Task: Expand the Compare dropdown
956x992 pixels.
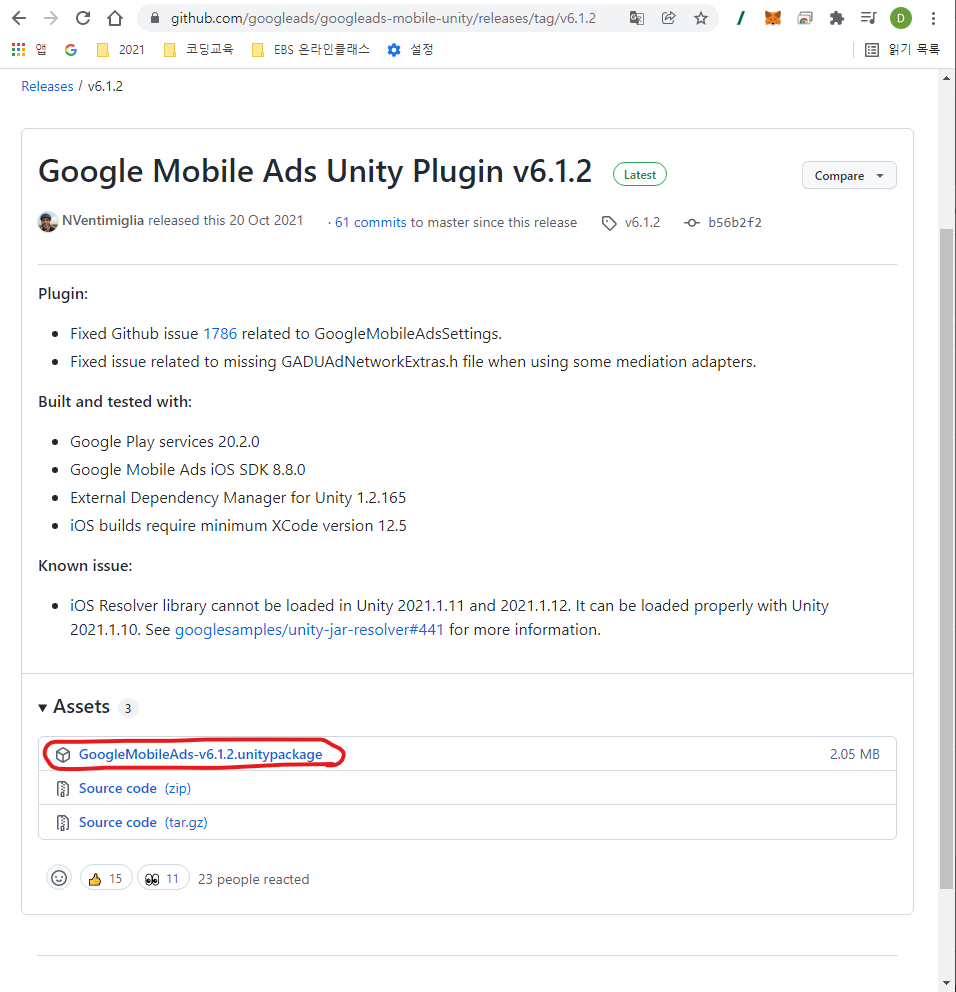Action: coord(849,175)
